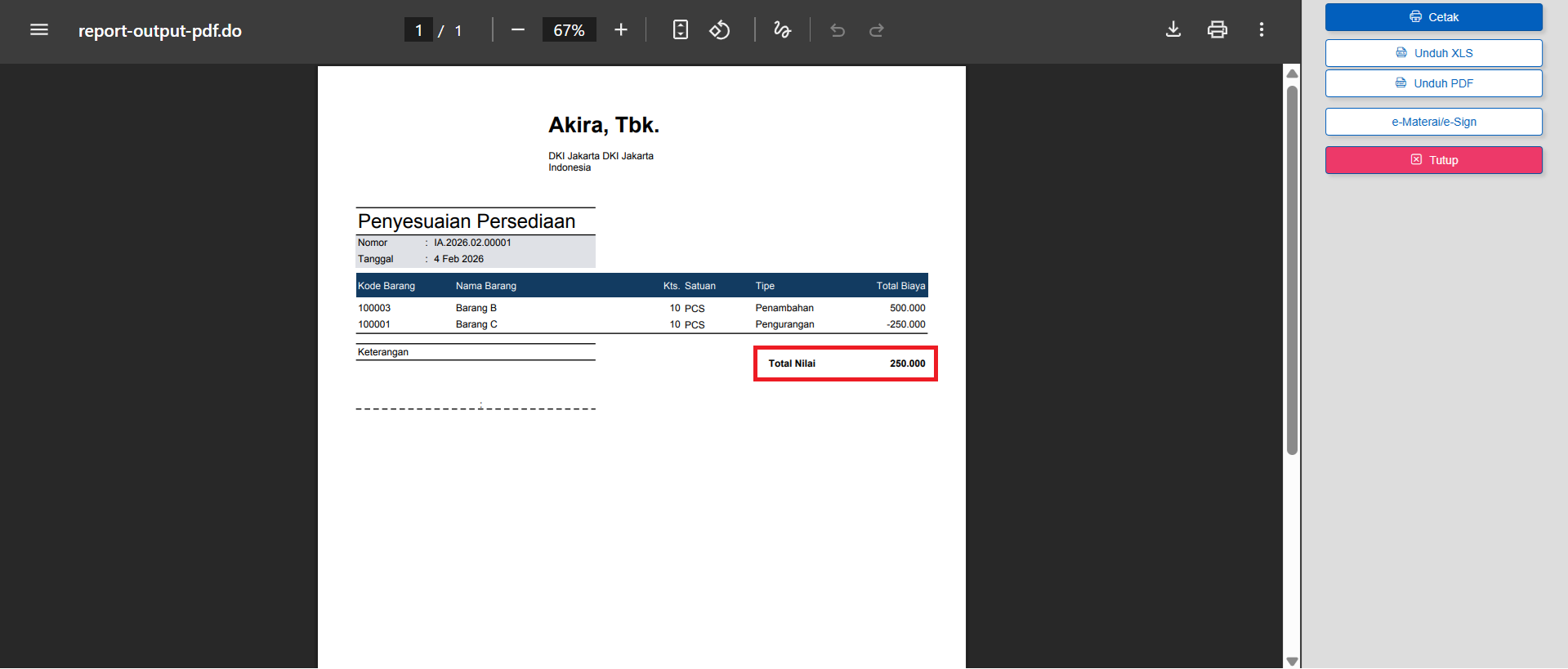This screenshot has height=669, width=1568.
Task: Open the PDF sidebar hamburger menu
Action: [39, 30]
